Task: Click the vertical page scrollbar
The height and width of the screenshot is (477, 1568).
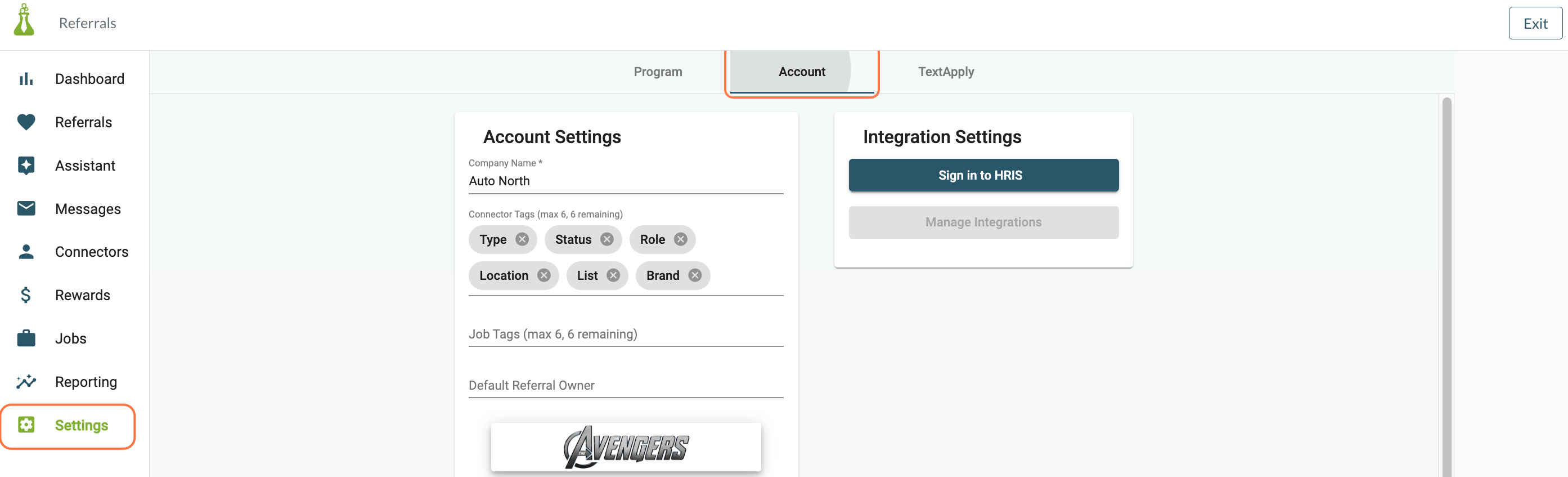Action: click(x=1446, y=286)
